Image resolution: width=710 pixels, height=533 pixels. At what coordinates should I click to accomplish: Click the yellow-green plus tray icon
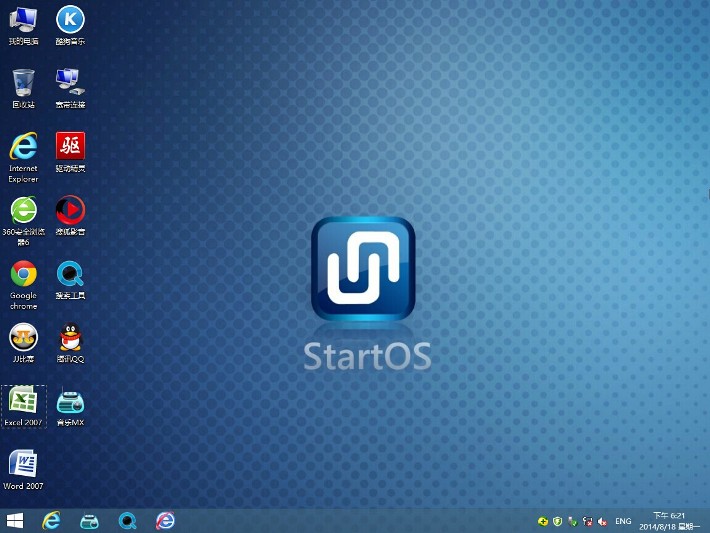(542, 522)
